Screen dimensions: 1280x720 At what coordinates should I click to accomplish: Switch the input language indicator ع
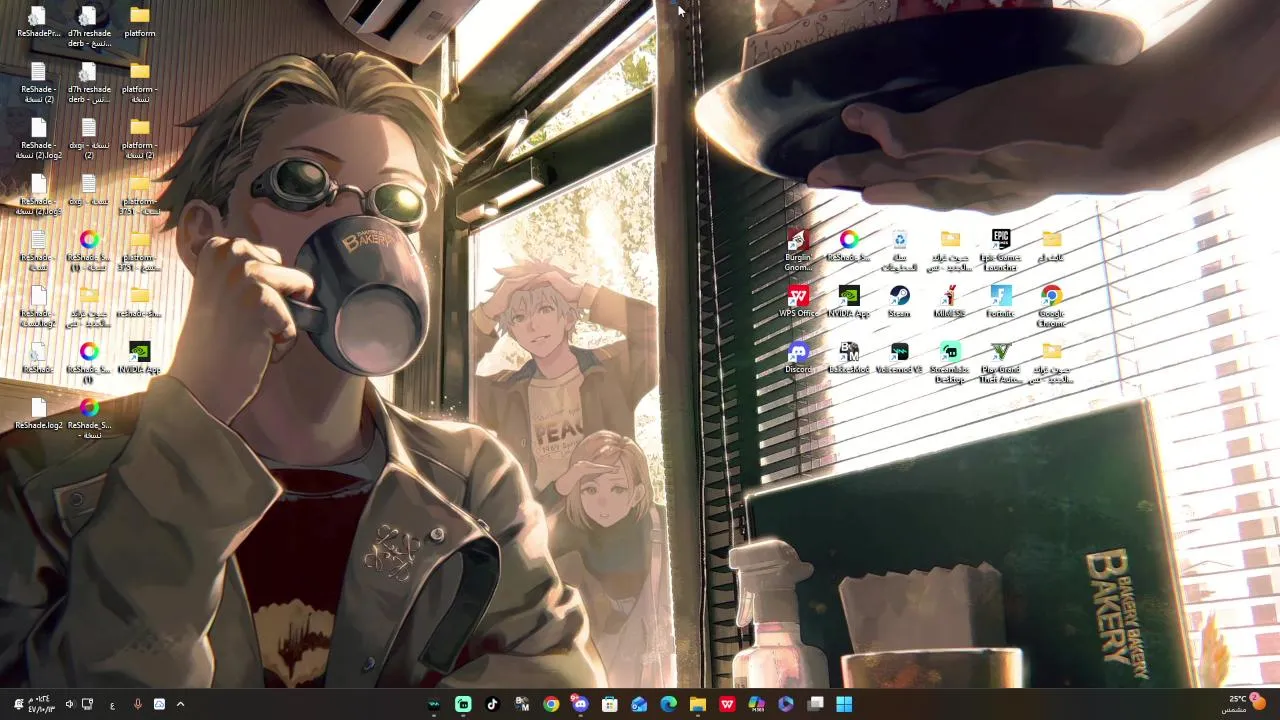pyautogui.click(x=112, y=704)
